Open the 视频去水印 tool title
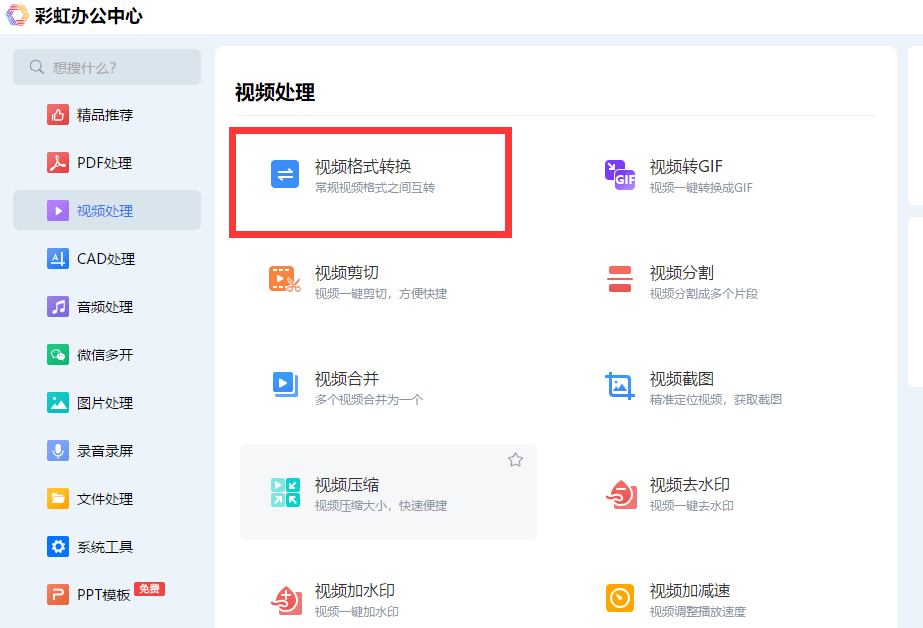The width and height of the screenshot is (923, 628). pos(689,485)
